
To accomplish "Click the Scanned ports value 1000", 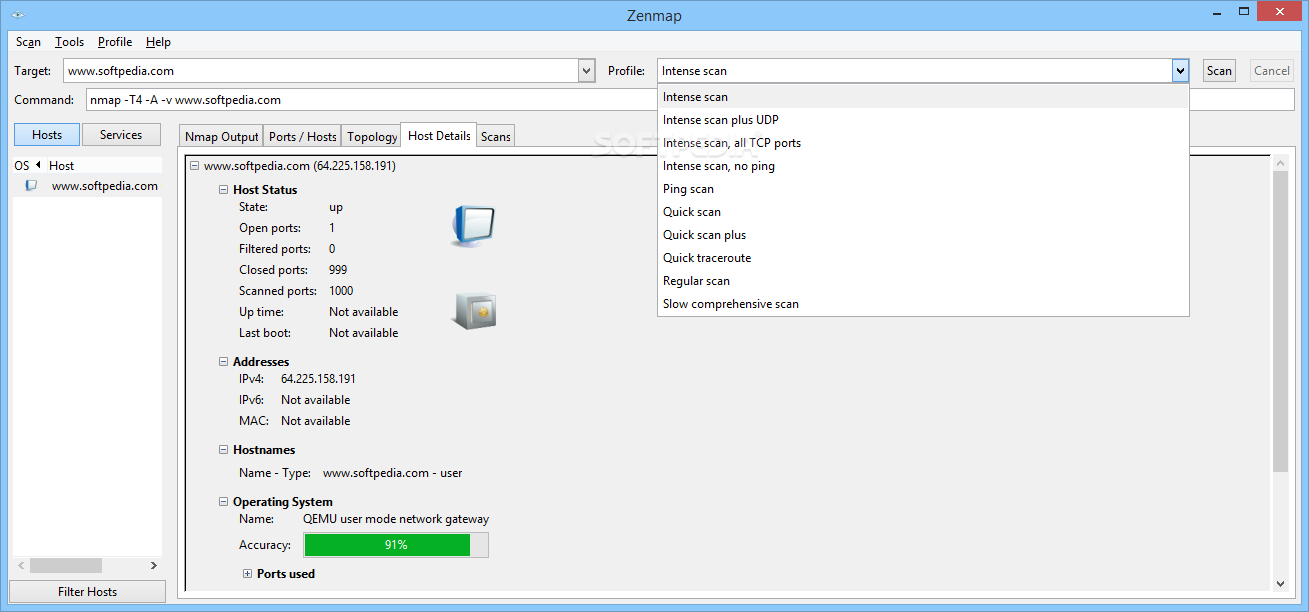I will coord(341,291).
